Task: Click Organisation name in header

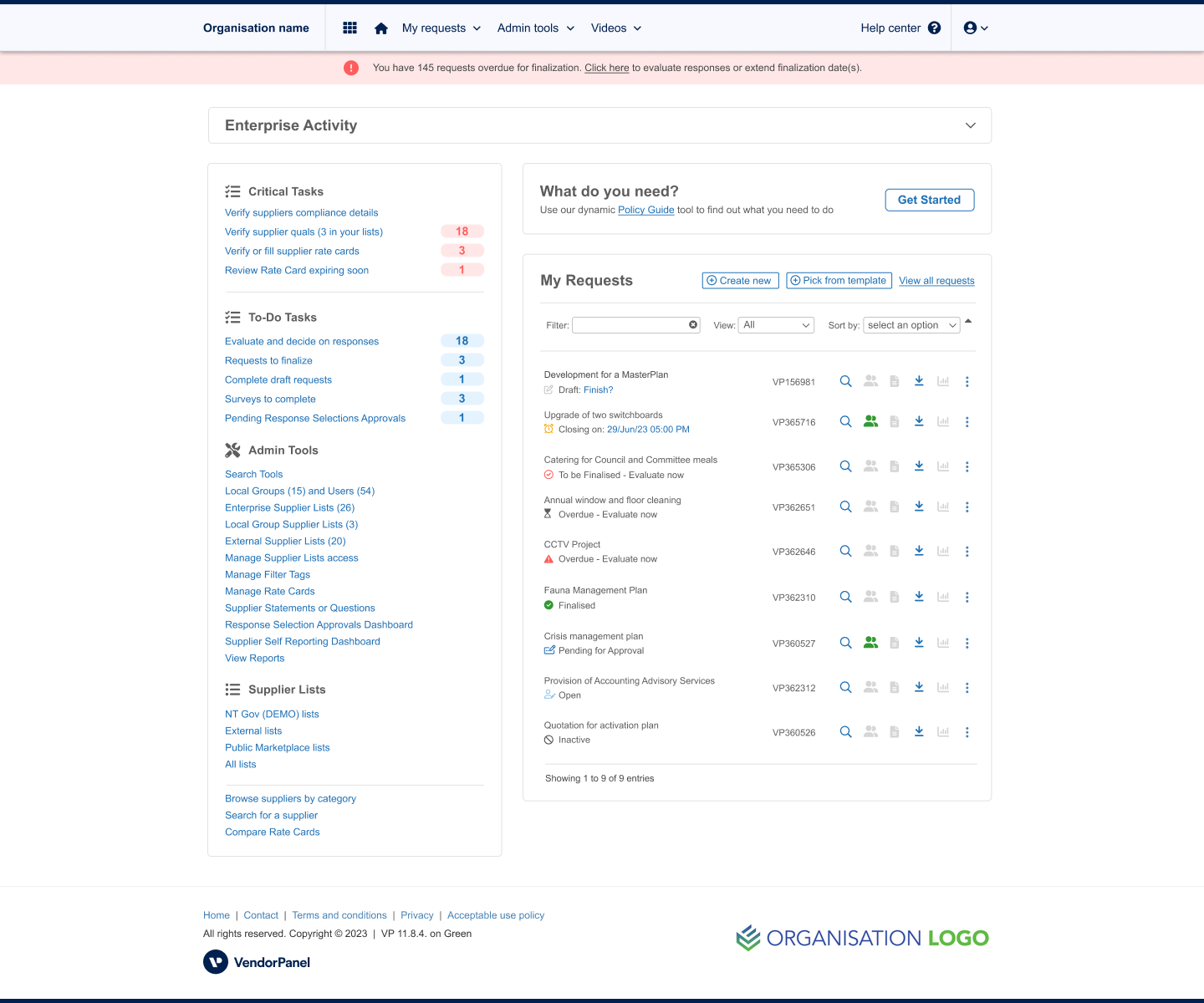Action: pyautogui.click(x=256, y=28)
